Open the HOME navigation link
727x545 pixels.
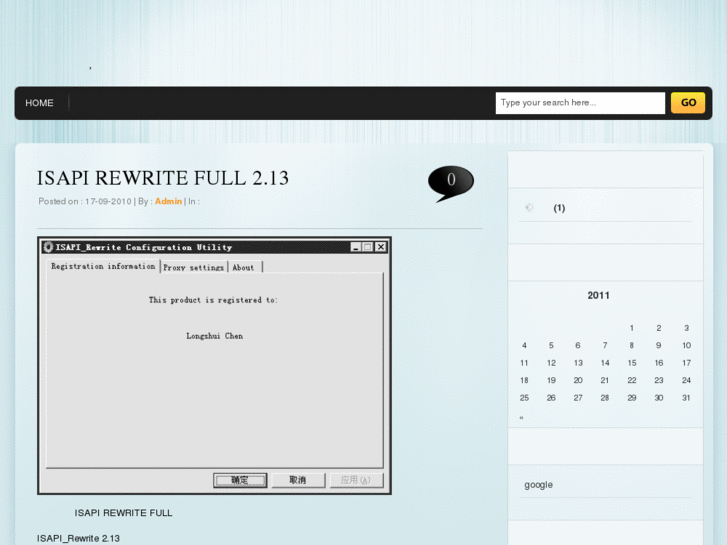point(39,103)
